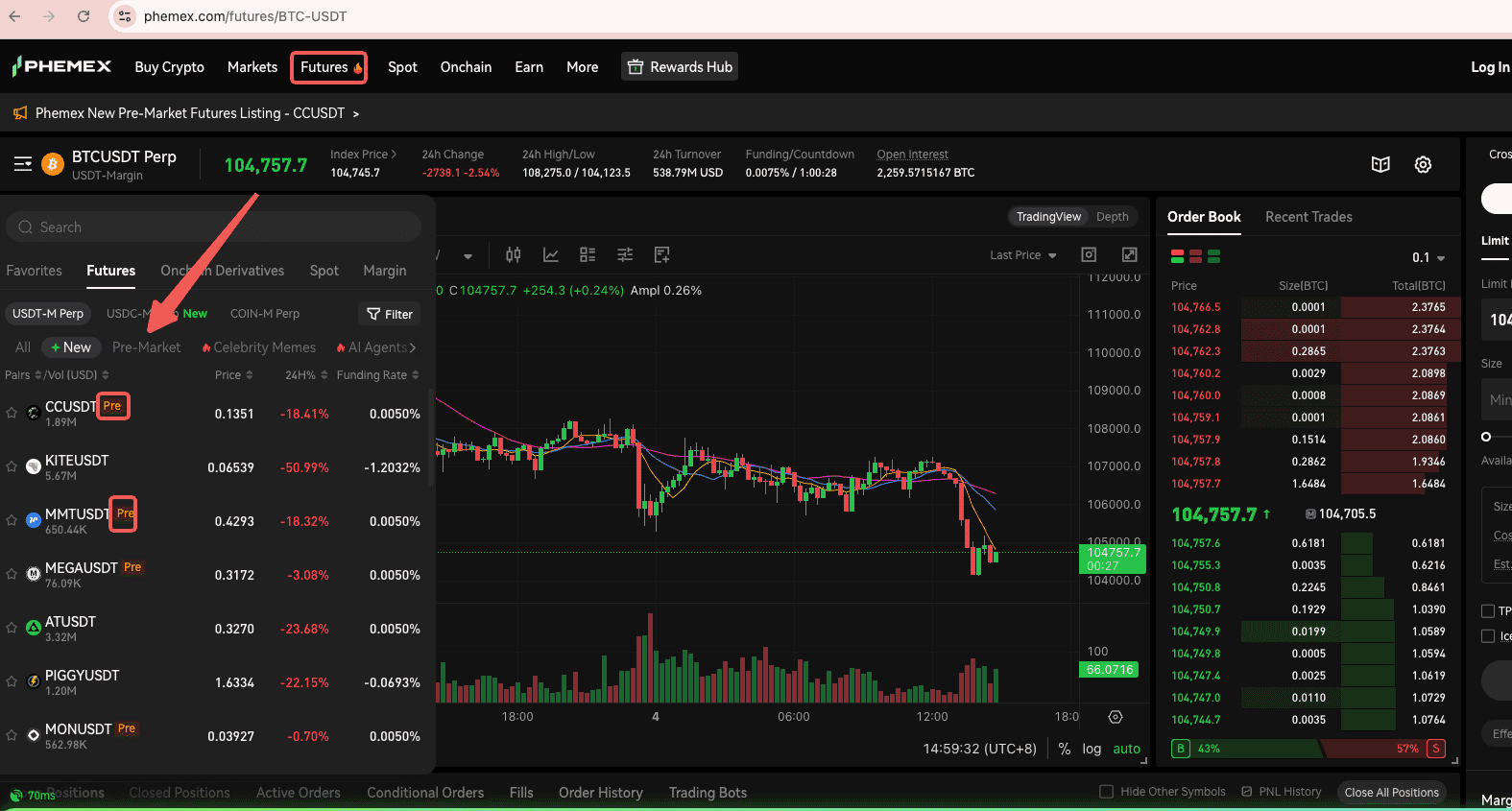The width and height of the screenshot is (1512, 811).
Task: Click the Phemex logo
Action: (x=61, y=66)
